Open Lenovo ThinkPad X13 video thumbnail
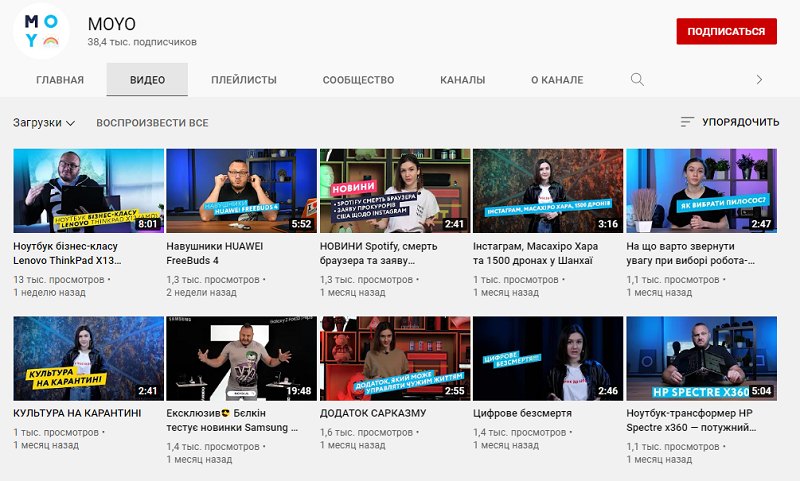 coord(89,191)
